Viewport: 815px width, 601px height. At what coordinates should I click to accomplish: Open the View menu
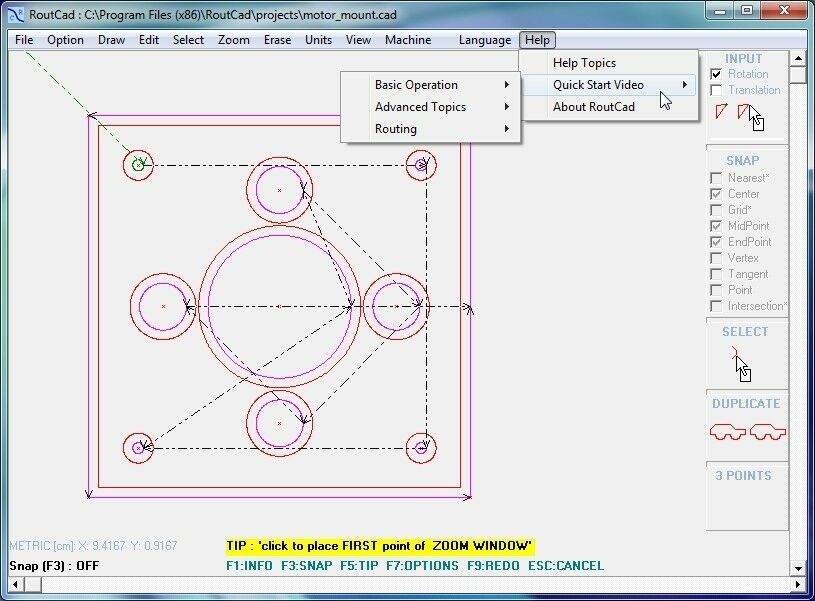(358, 40)
